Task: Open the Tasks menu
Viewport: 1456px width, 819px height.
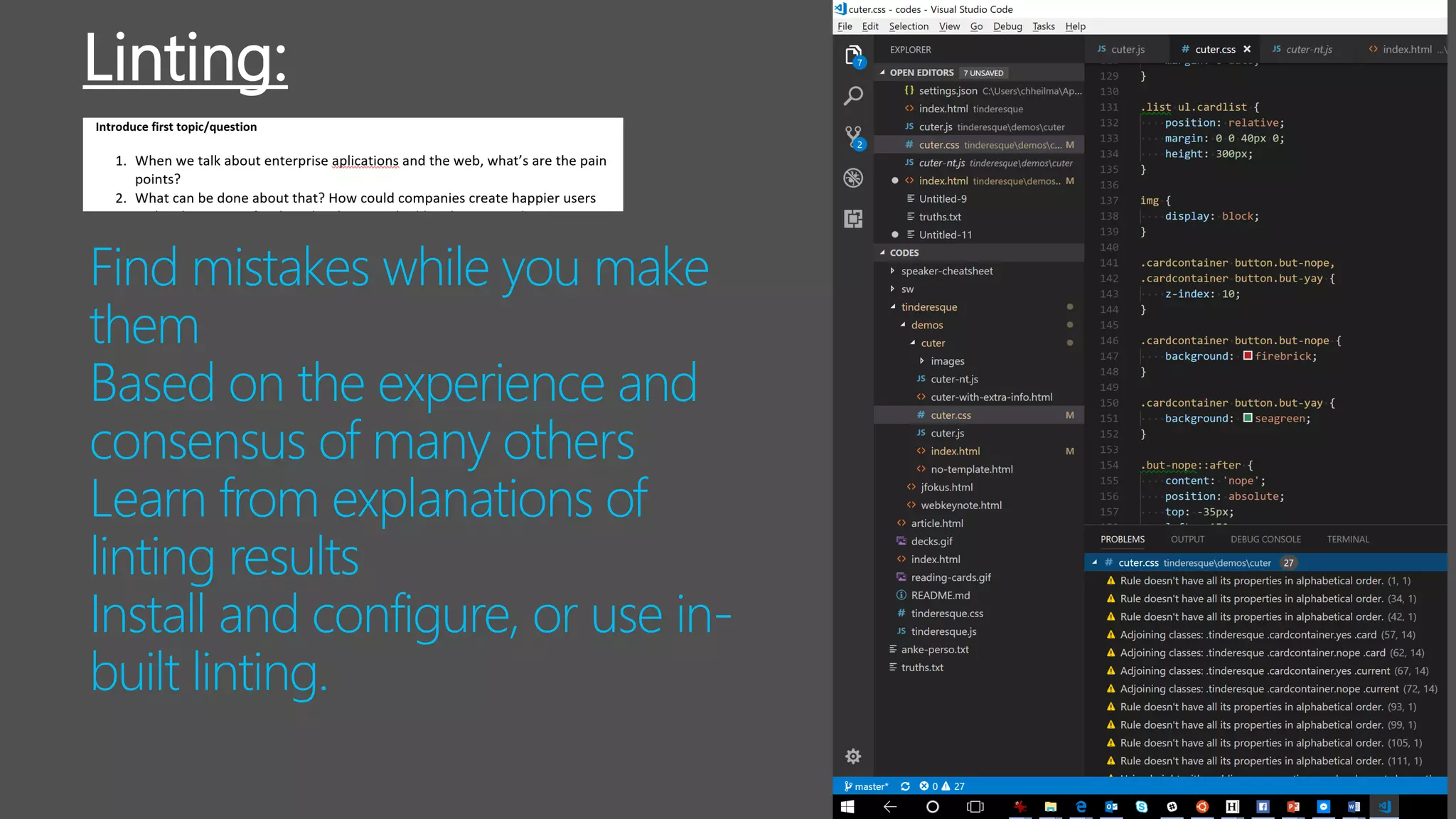Action: pyautogui.click(x=1044, y=26)
